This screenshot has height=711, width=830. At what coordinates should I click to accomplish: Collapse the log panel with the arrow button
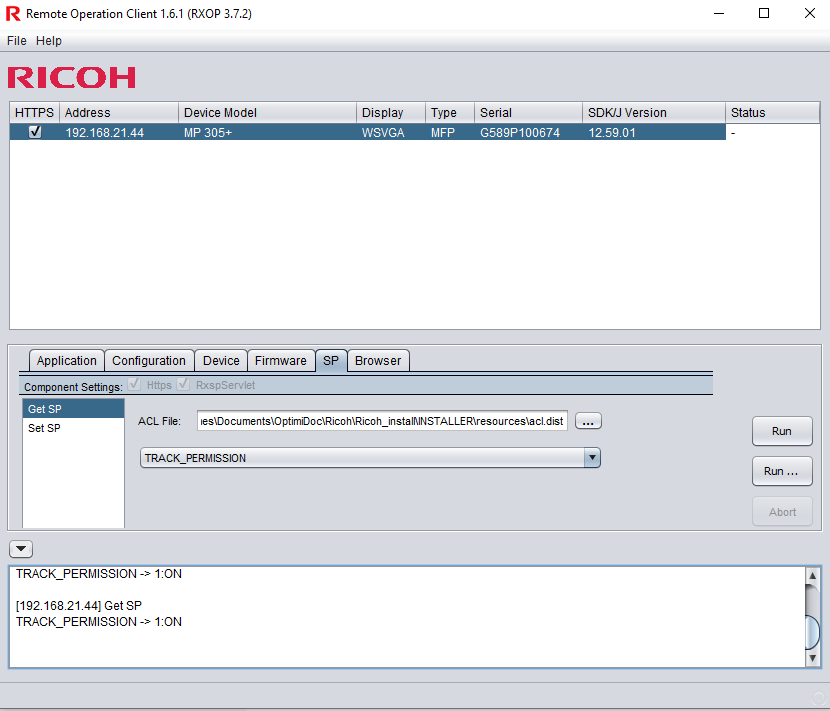[x=21, y=549]
